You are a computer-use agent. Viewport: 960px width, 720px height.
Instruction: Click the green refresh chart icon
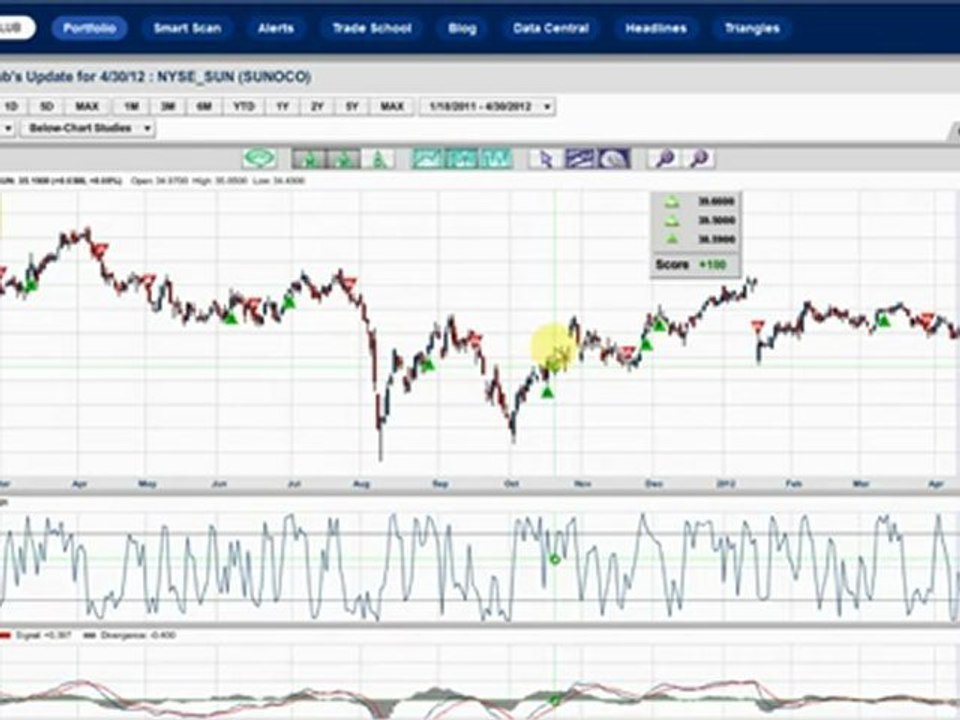260,159
